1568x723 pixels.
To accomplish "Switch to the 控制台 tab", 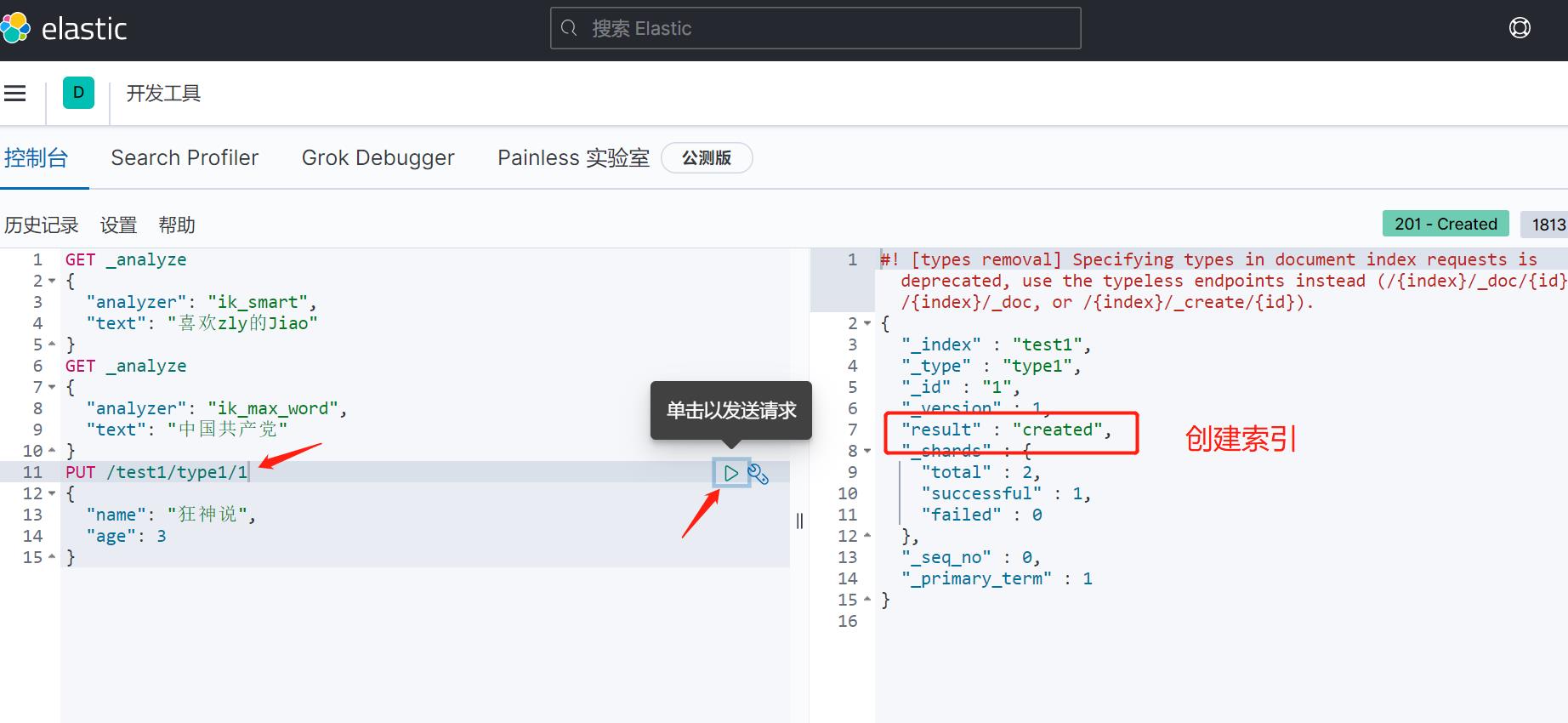I will [37, 157].
